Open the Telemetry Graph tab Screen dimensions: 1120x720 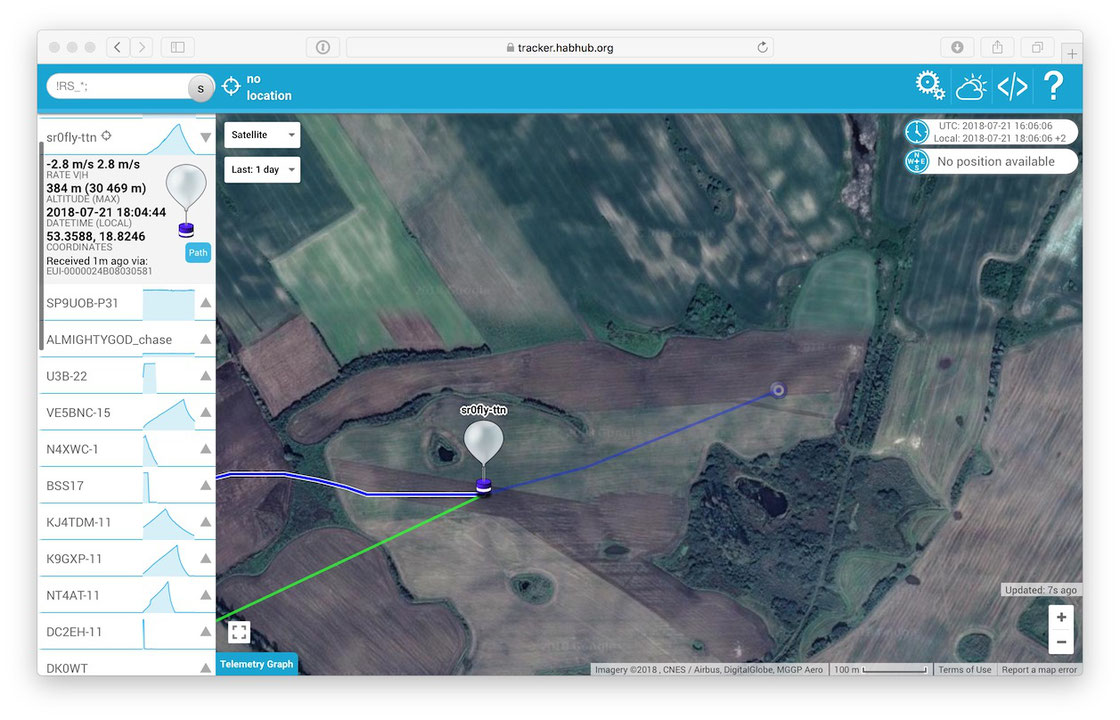(x=256, y=664)
